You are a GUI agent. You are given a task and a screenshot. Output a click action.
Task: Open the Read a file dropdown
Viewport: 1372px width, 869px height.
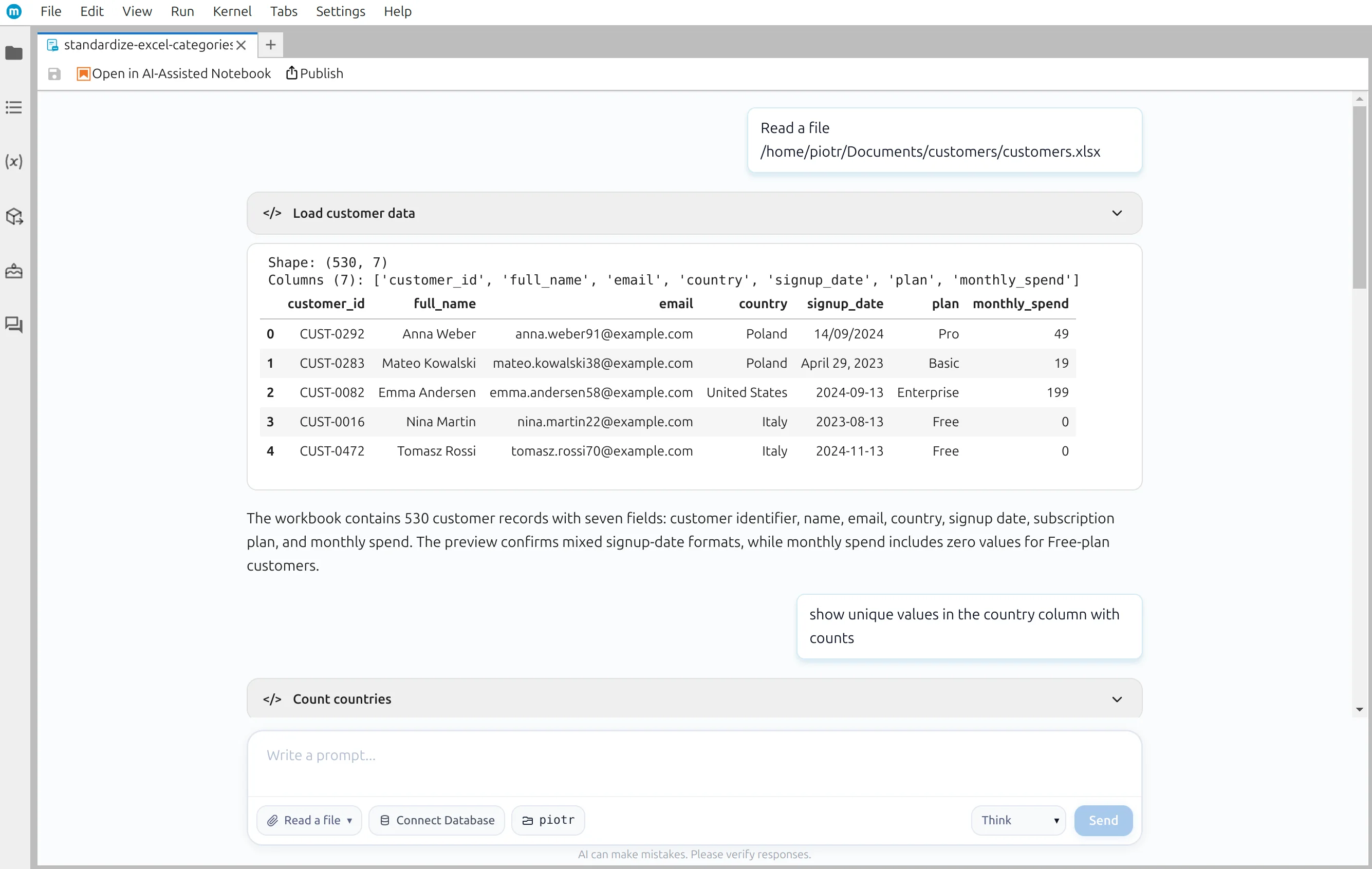(309, 820)
